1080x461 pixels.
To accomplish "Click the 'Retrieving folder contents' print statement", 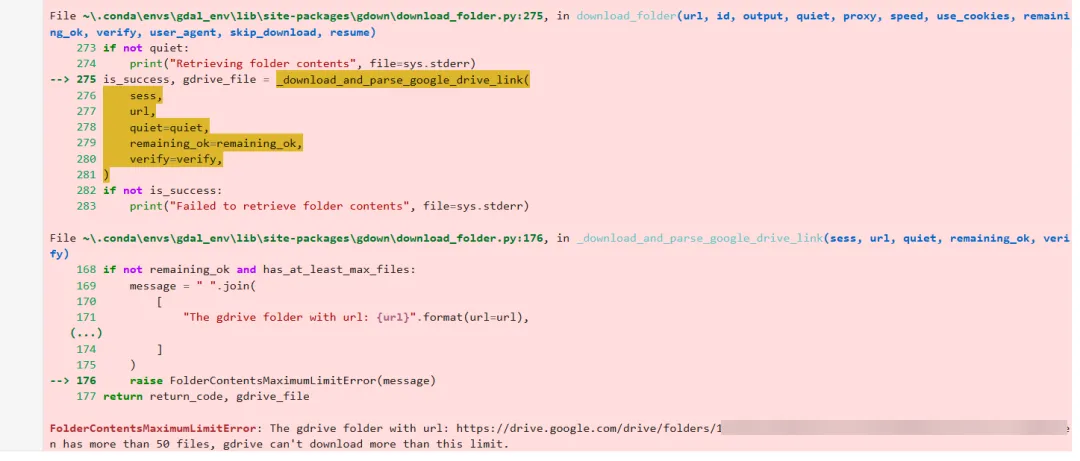I will (x=302, y=64).
